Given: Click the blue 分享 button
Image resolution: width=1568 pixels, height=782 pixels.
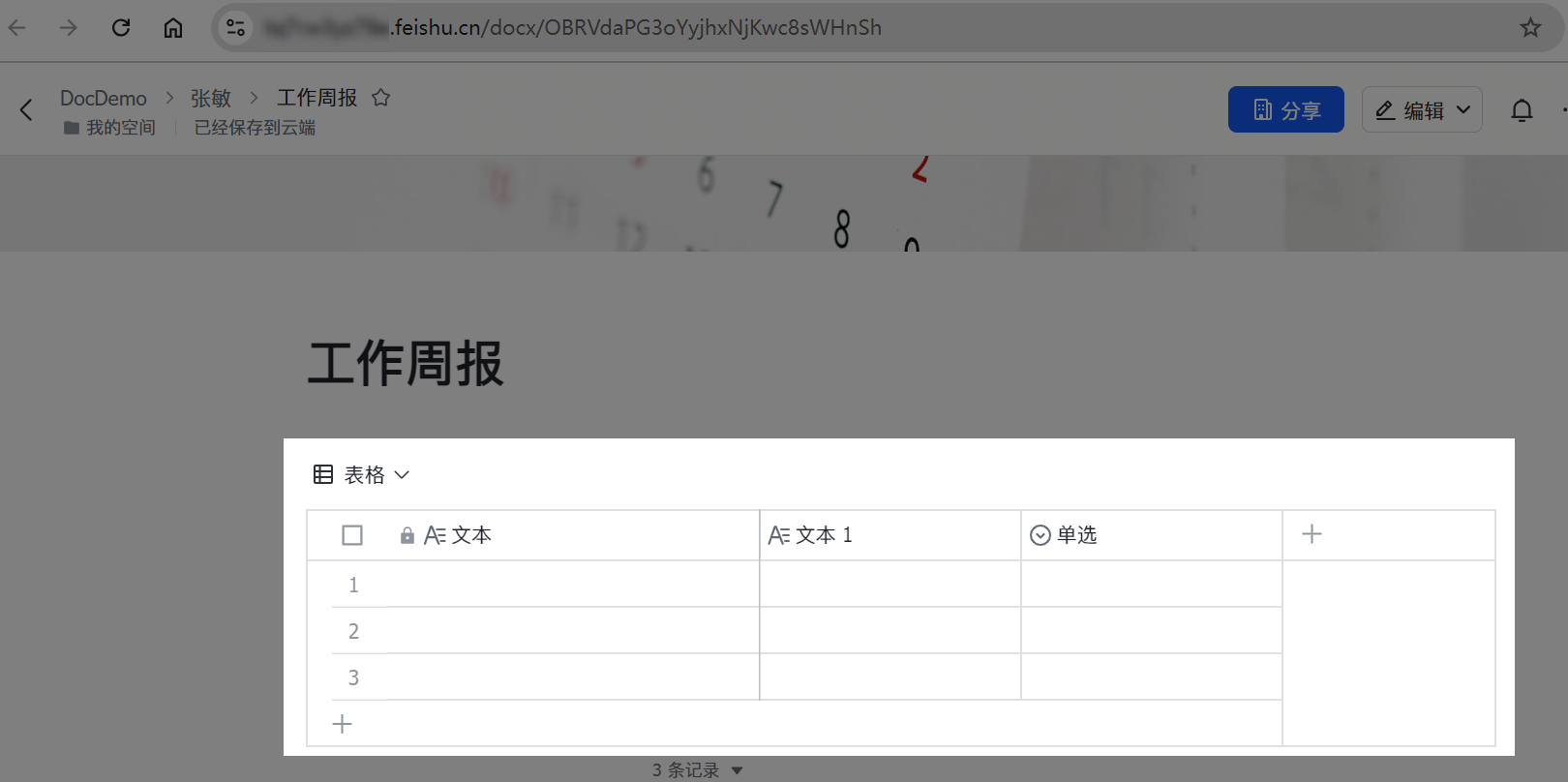Looking at the screenshot, I should point(1285,110).
